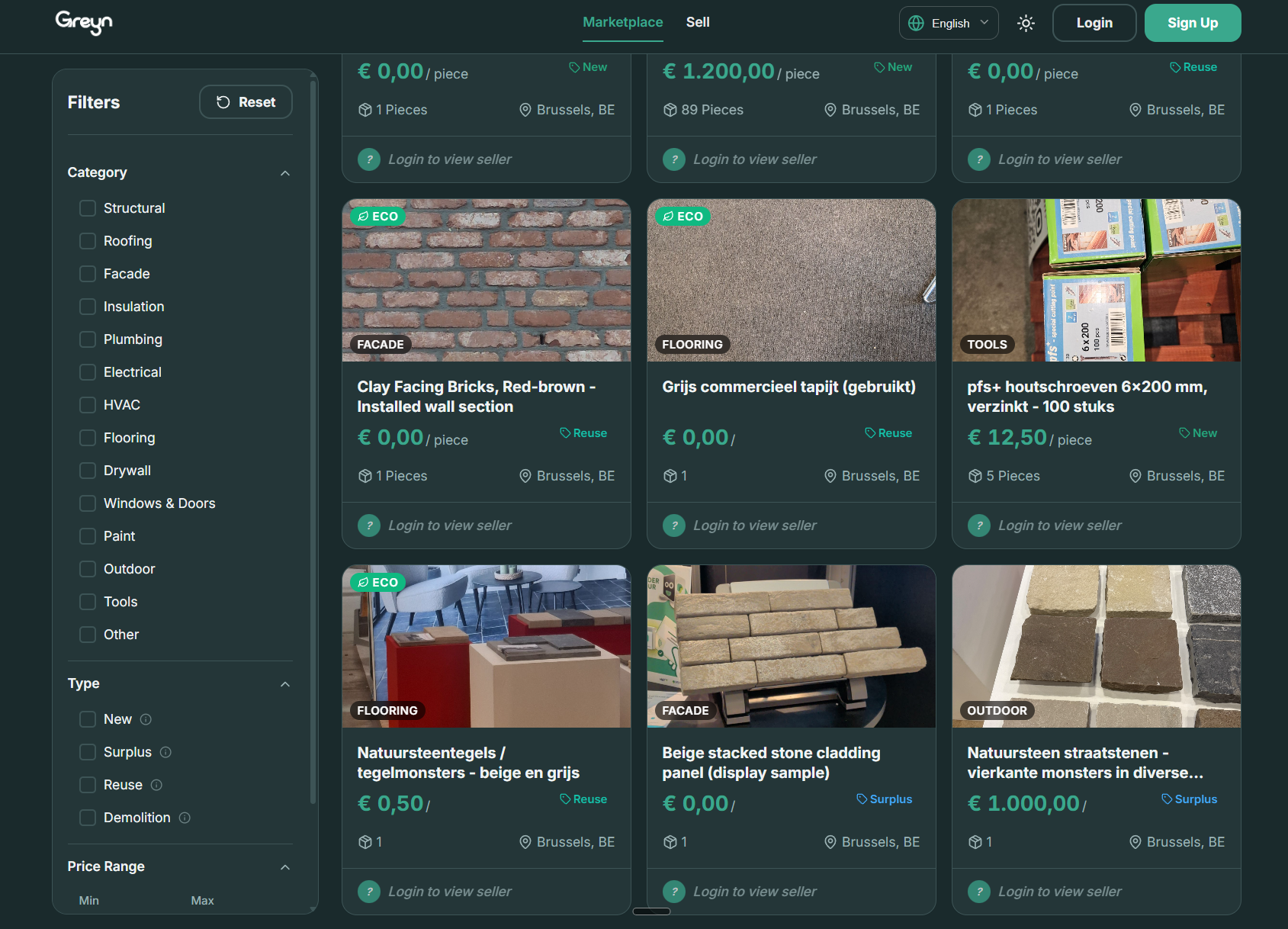Open pfs+ houtschroeven listing title
Viewport: 1288px width, 929px height.
pos(1087,397)
